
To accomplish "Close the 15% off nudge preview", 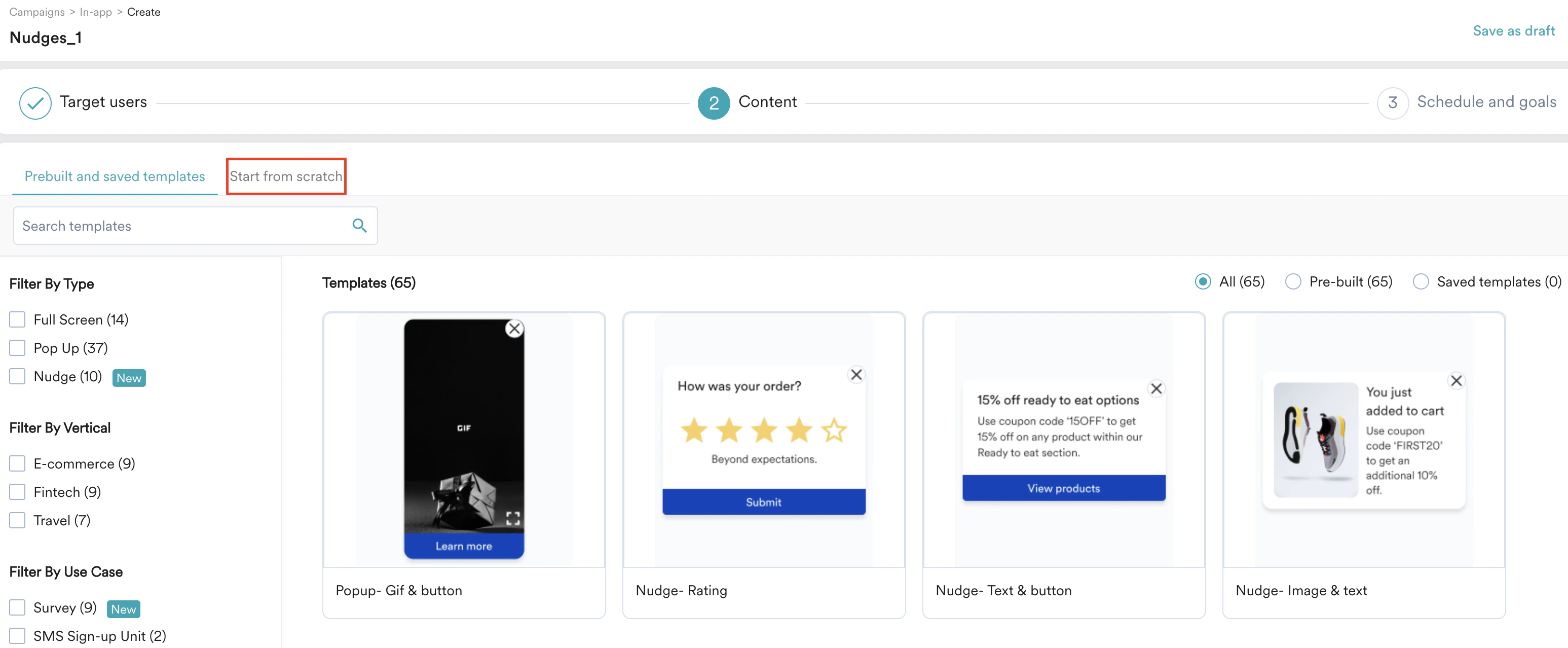I will pos(1156,388).
